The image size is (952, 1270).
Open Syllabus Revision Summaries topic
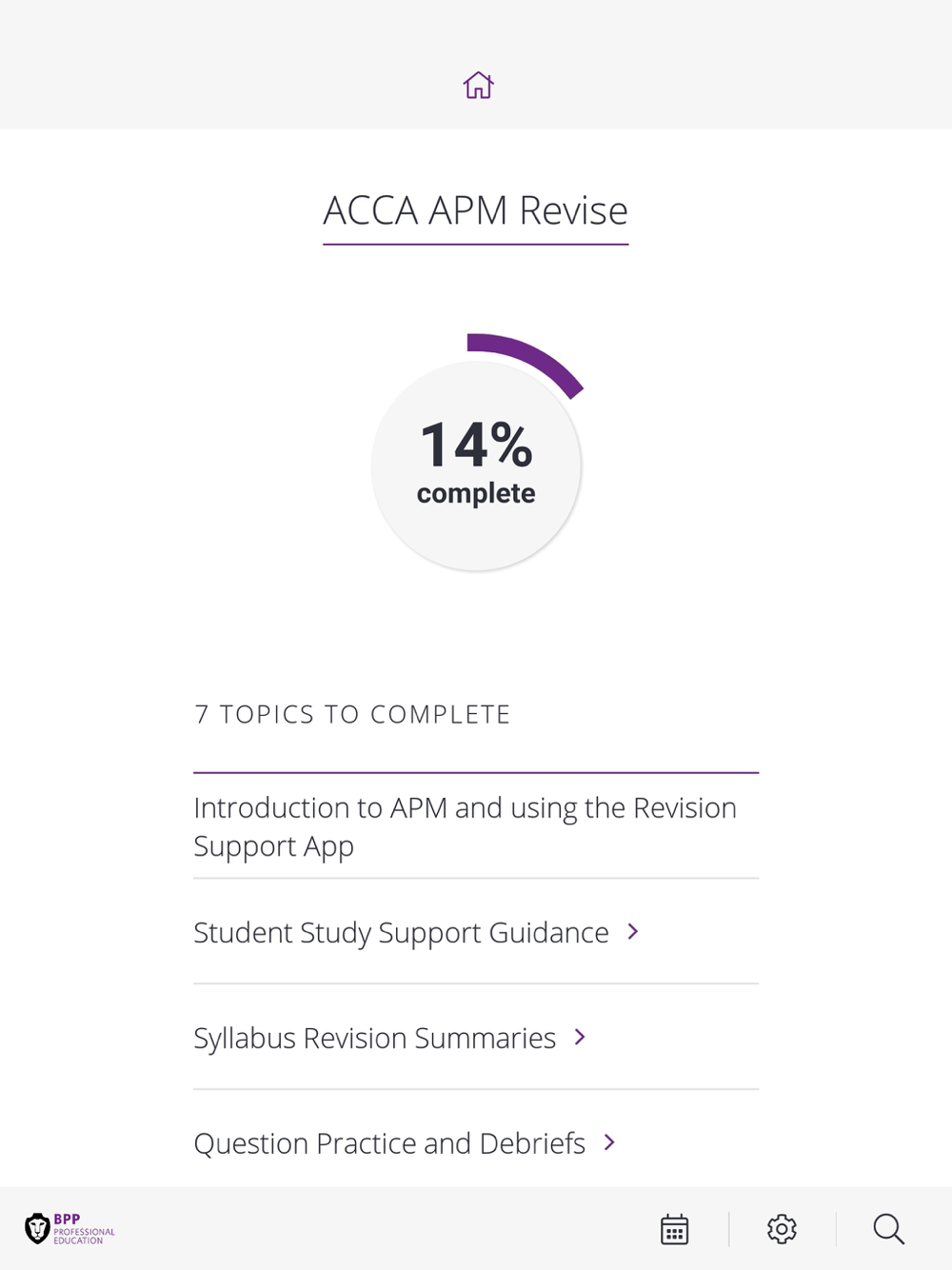point(476,1037)
